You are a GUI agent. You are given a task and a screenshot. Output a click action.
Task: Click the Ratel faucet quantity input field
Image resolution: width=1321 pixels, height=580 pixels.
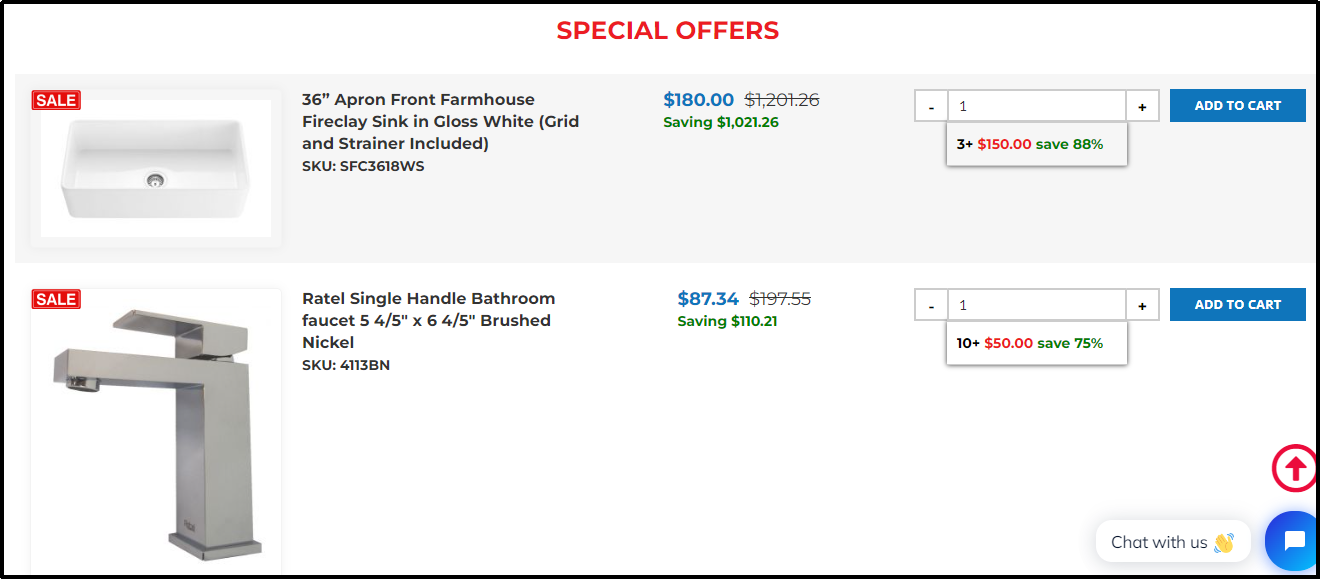click(1036, 305)
